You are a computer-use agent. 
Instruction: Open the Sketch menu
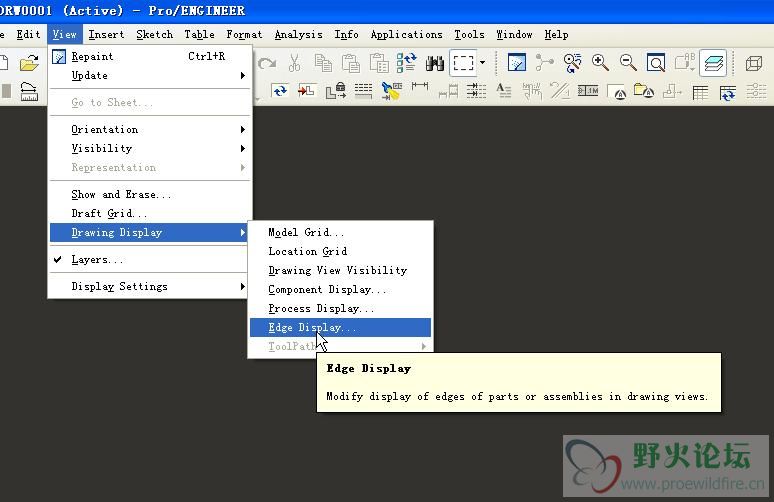(x=155, y=35)
